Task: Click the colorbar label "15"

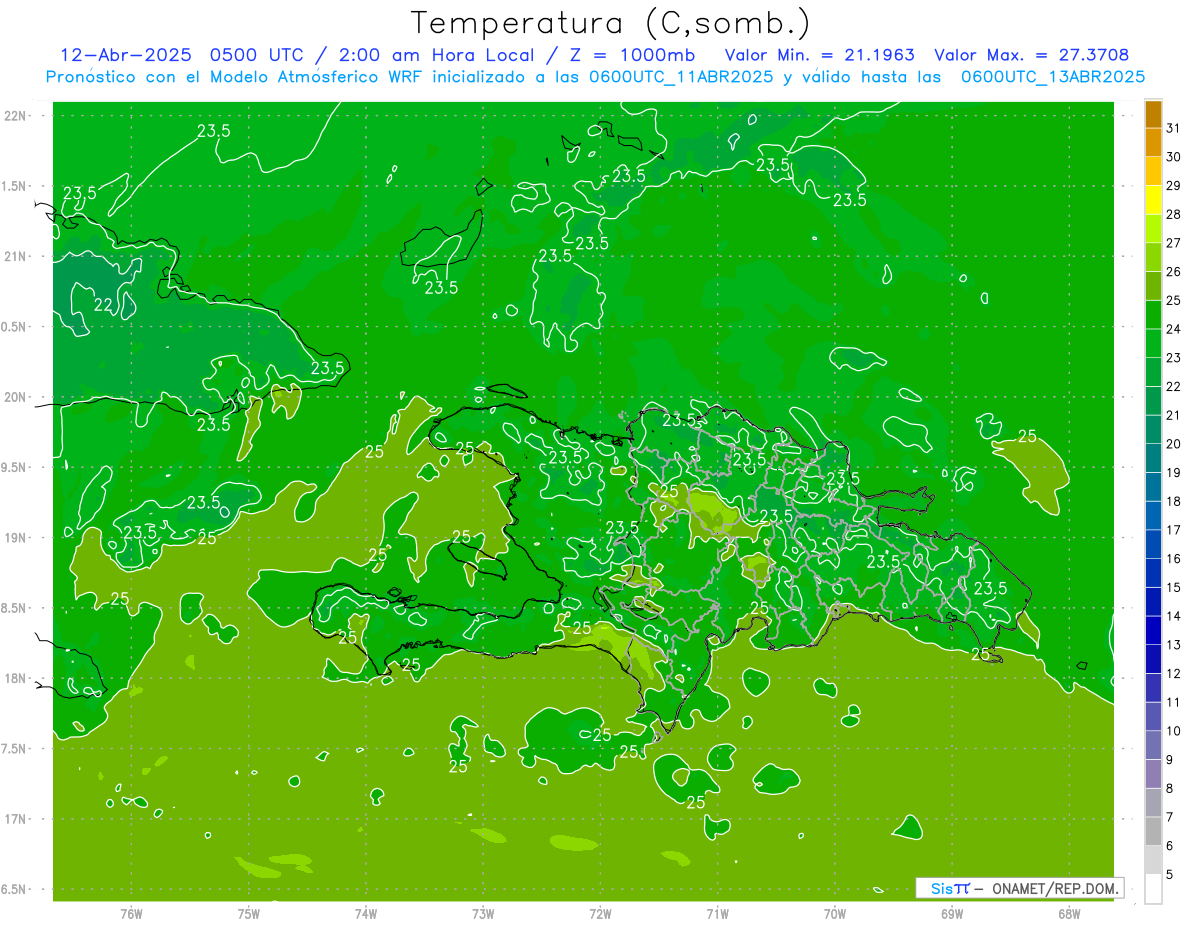Action: (x=1174, y=587)
